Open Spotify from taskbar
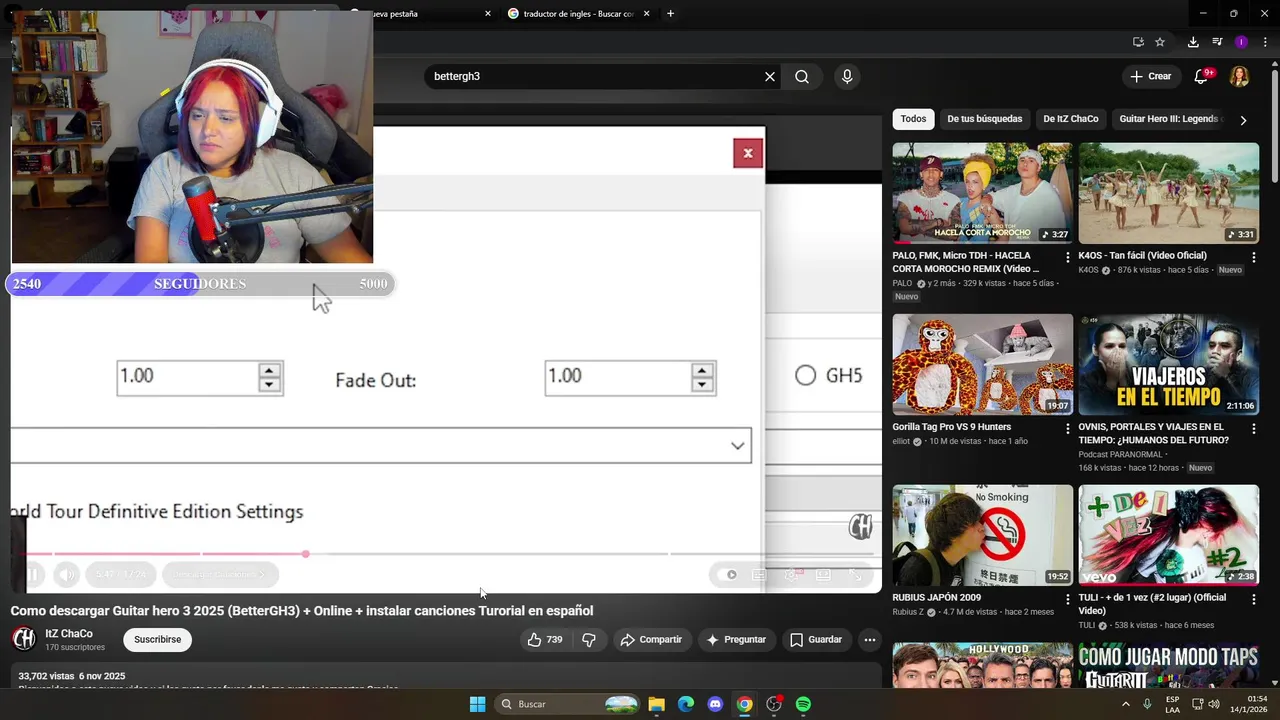Screen dimensions: 1280x720 (803, 704)
